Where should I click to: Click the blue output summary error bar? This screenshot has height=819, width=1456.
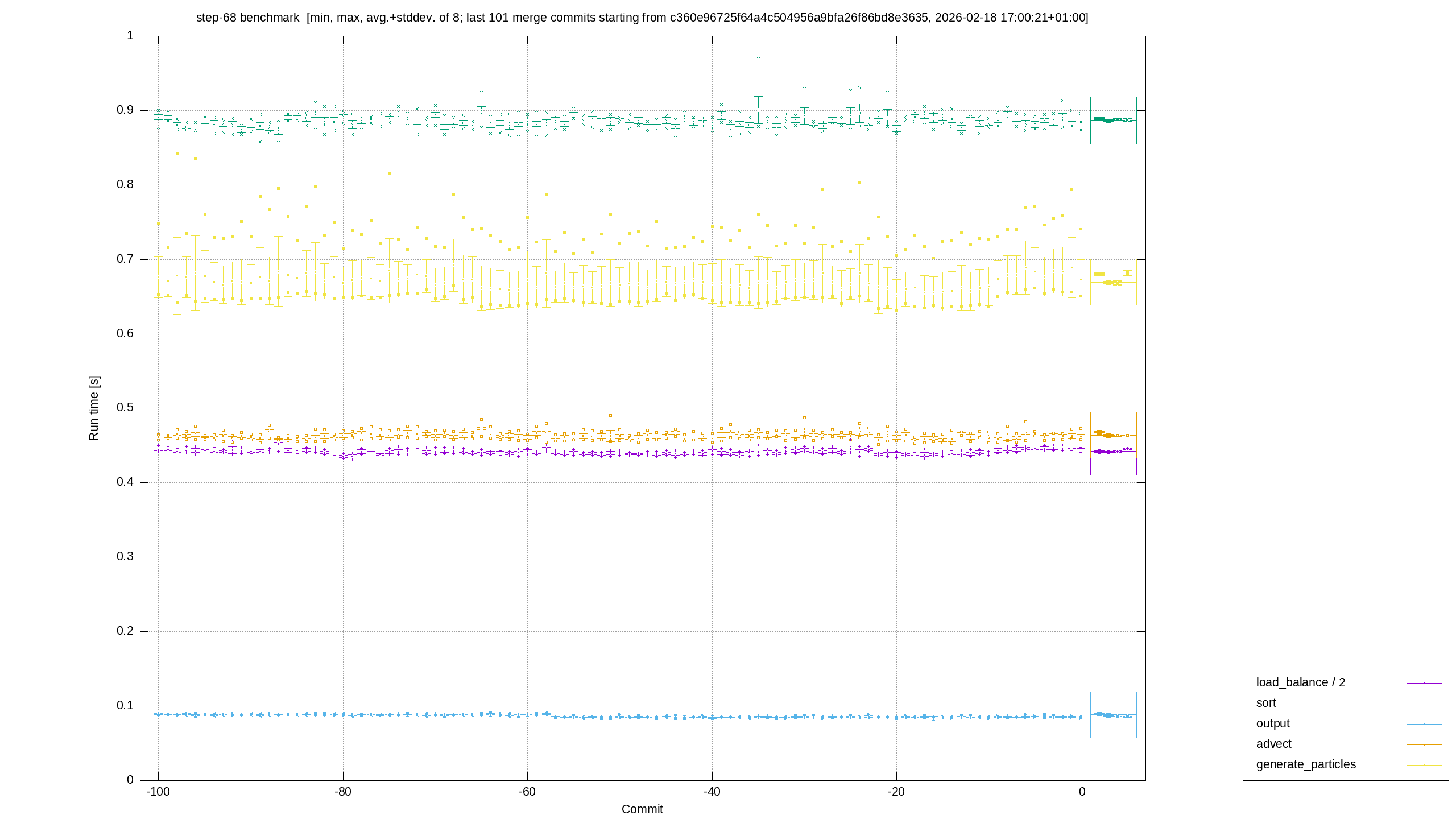pos(1114,715)
